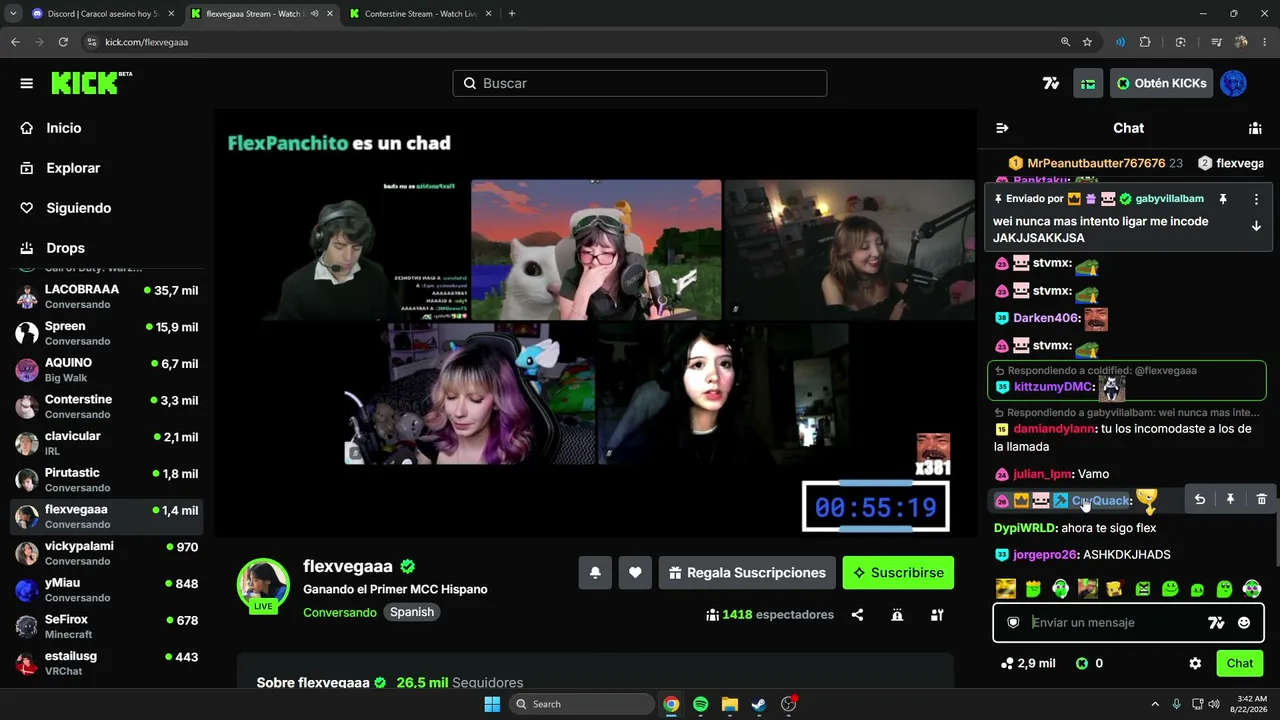1280x720 pixels.
Task: Open moderator tools icon under the video
Action: 937,615
